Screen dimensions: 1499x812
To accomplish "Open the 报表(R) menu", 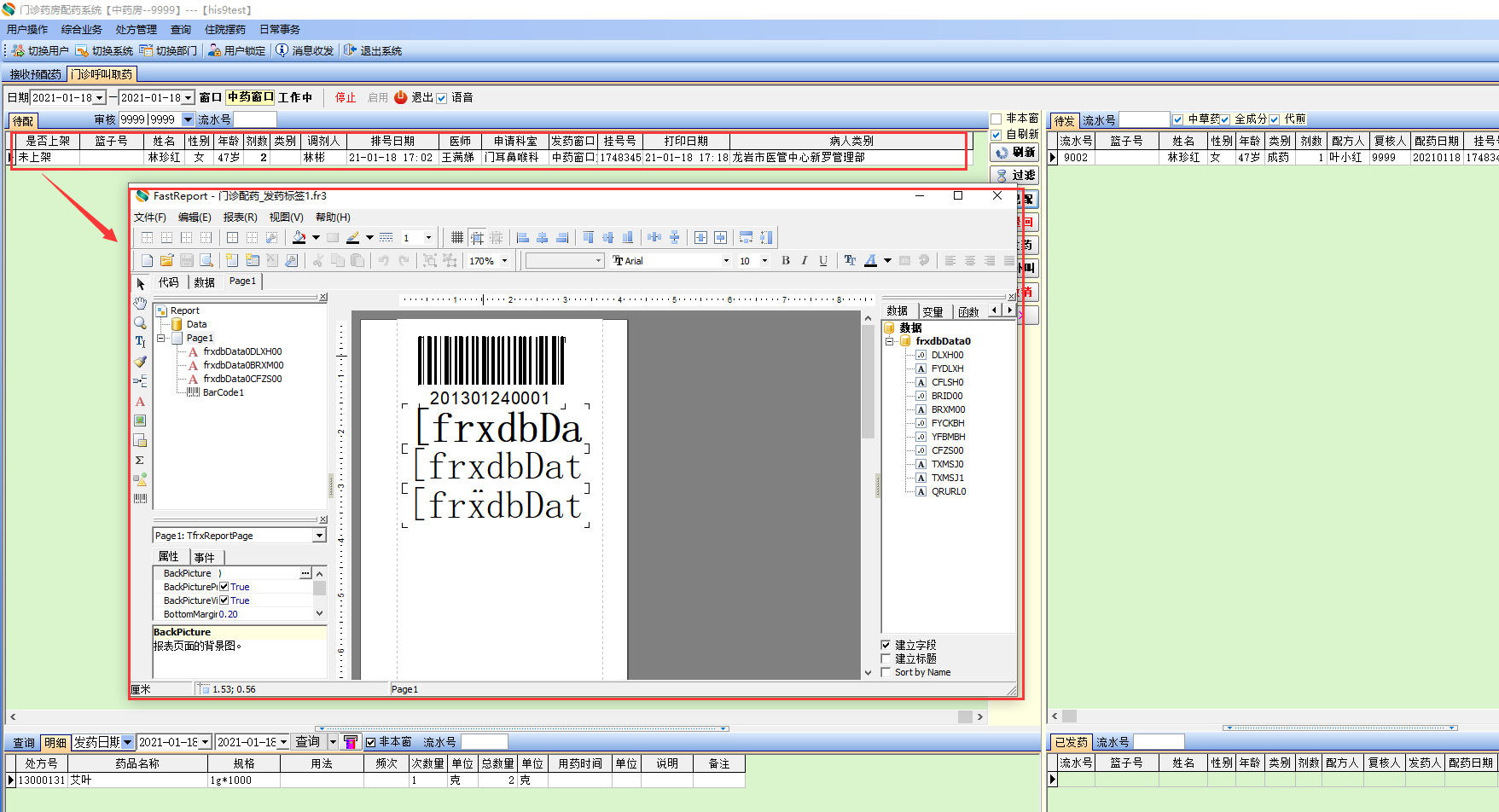I will pyautogui.click(x=240, y=217).
